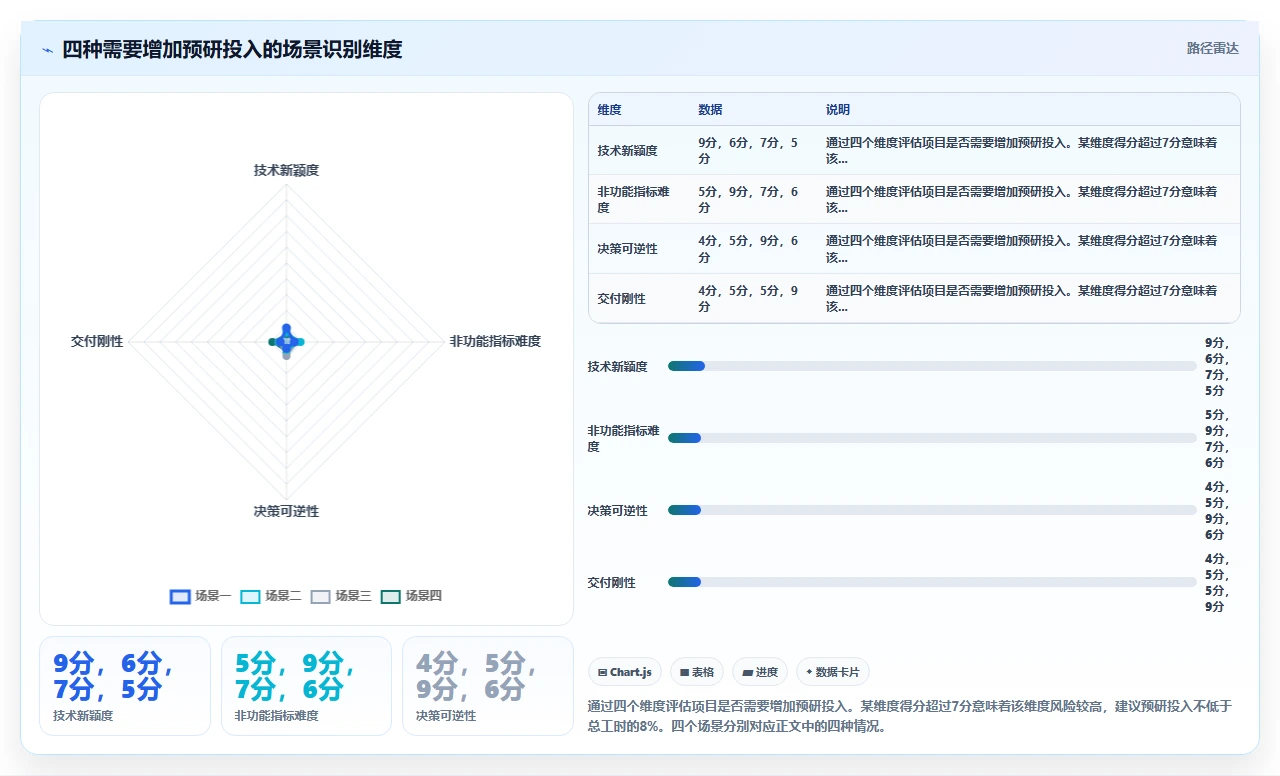Click the 决策可逆性 progress bar
The width and height of the screenshot is (1280, 776).
[x=932, y=510]
